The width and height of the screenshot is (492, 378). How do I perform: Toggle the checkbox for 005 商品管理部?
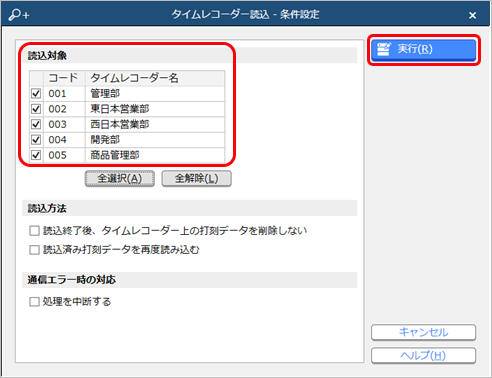(x=36, y=155)
